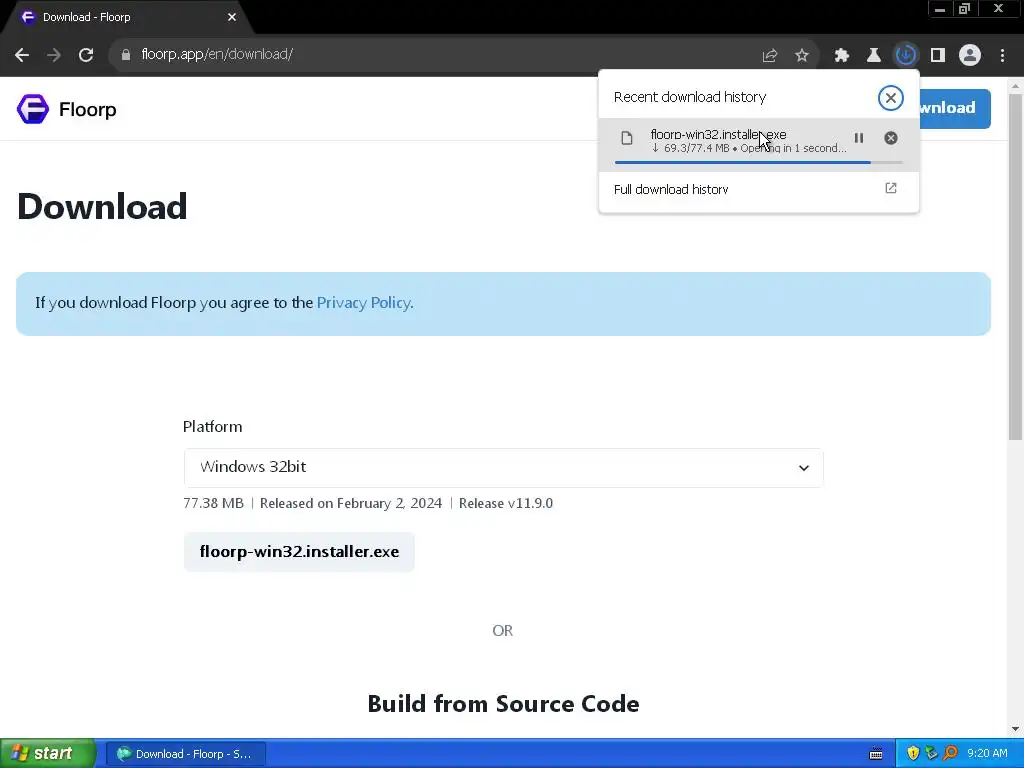The width and height of the screenshot is (1024, 768).
Task: Click the browser forward arrow
Action: (54, 55)
